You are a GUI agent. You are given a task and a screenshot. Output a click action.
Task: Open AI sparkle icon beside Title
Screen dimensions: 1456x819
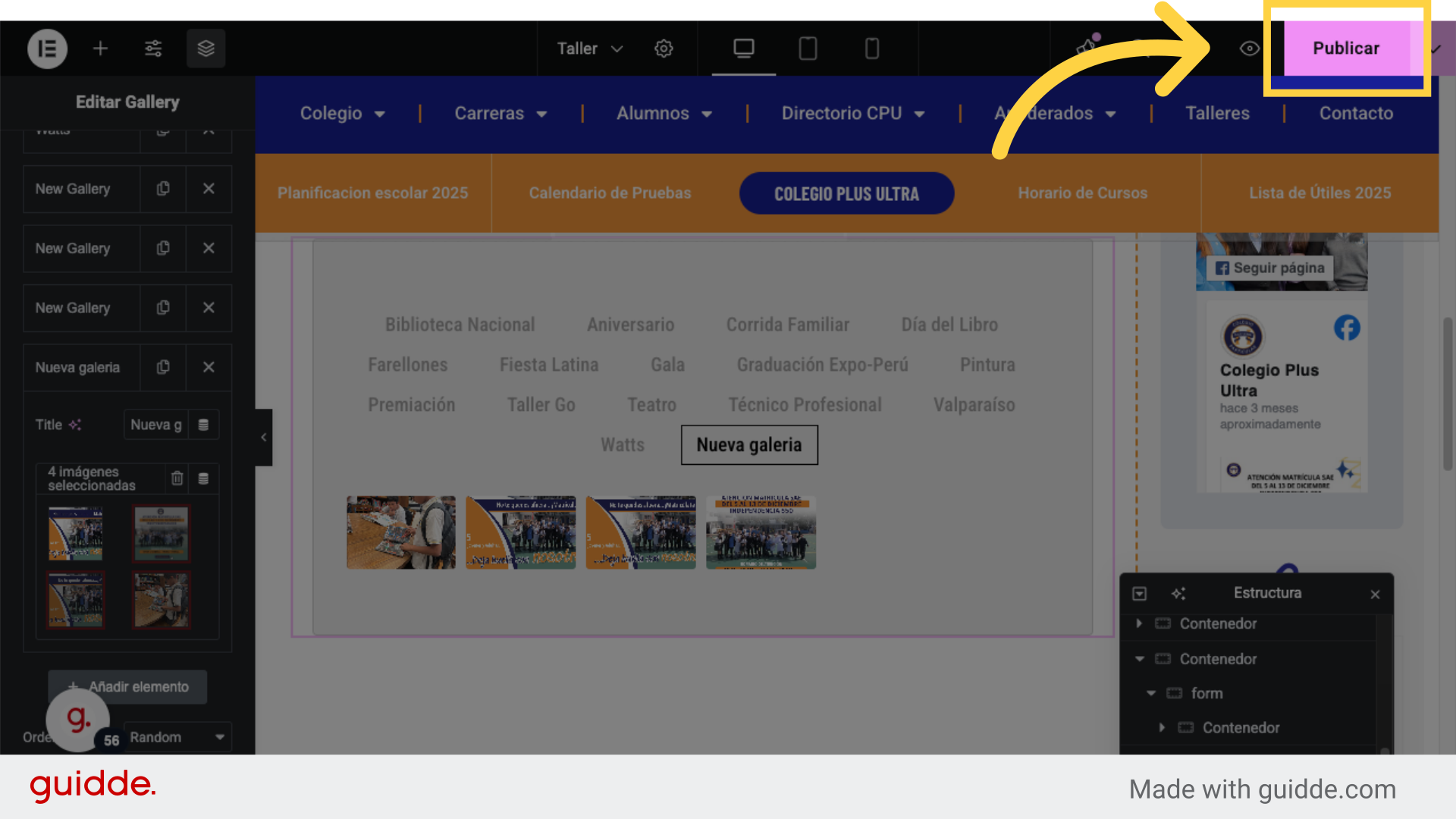[74, 425]
